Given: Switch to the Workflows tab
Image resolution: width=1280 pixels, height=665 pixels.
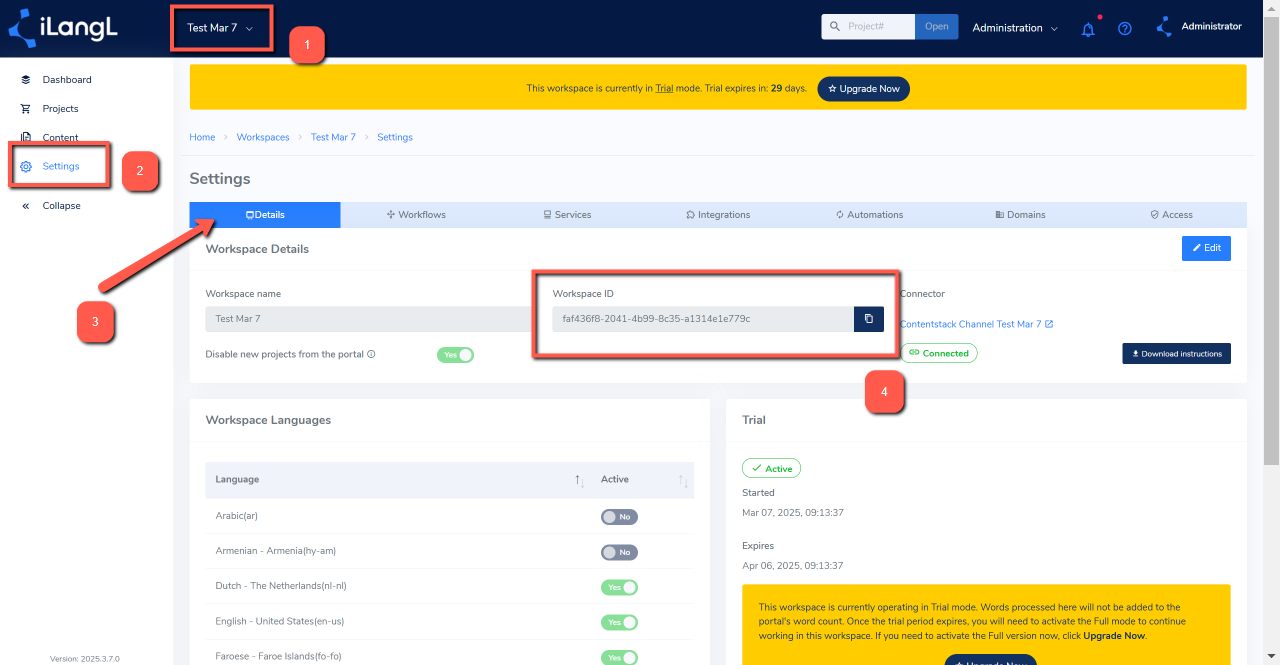Looking at the screenshot, I should 416,215.
